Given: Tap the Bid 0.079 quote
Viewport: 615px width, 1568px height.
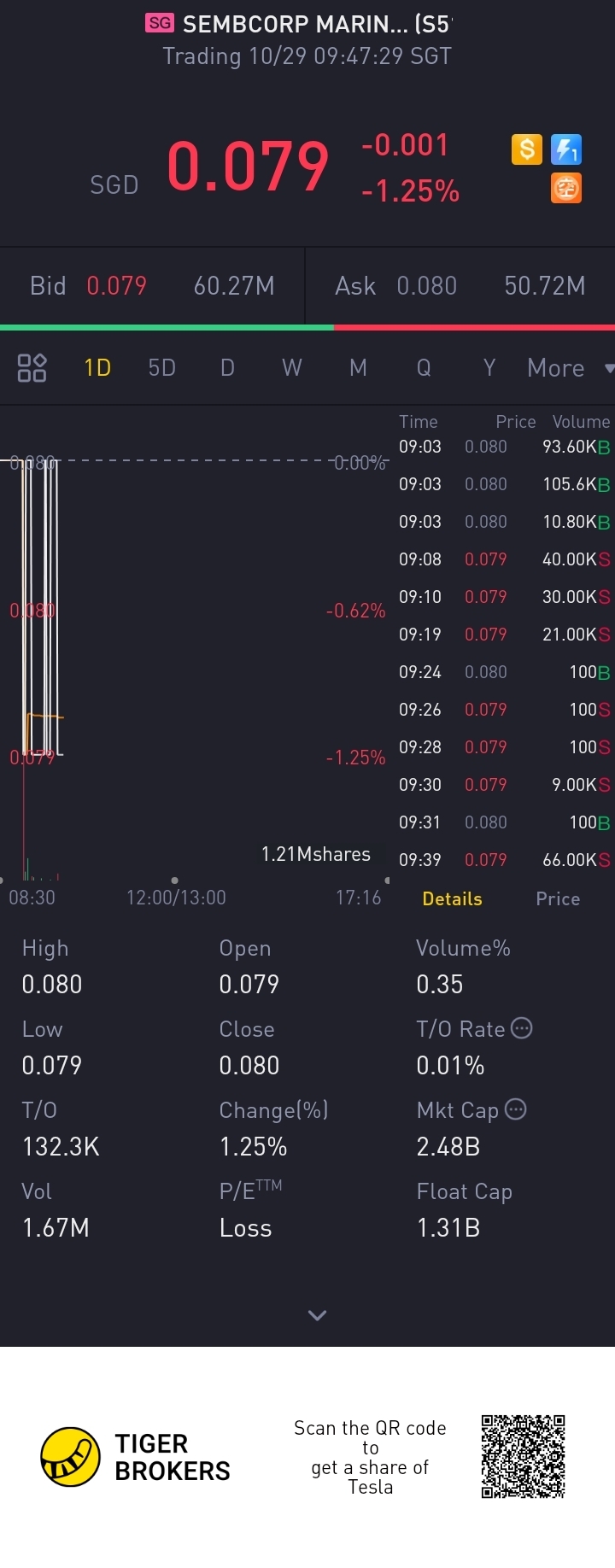Looking at the screenshot, I should click(x=152, y=286).
